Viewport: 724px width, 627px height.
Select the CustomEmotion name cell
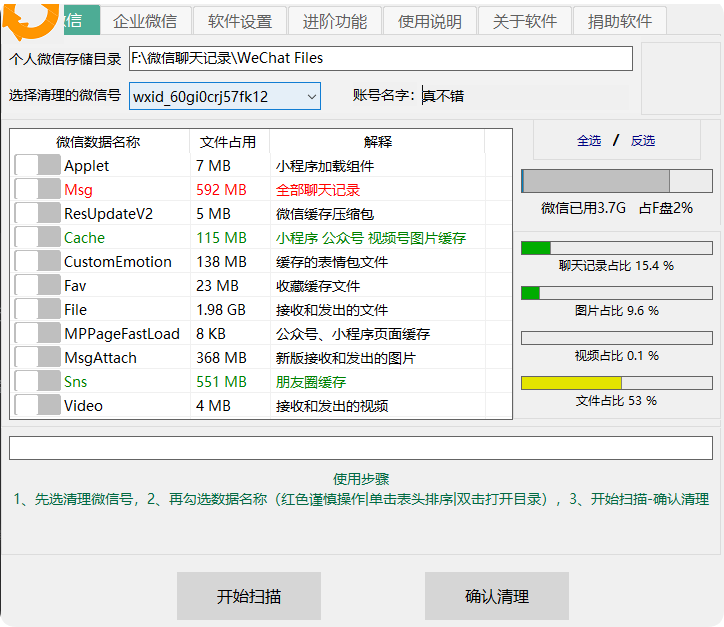(x=118, y=261)
